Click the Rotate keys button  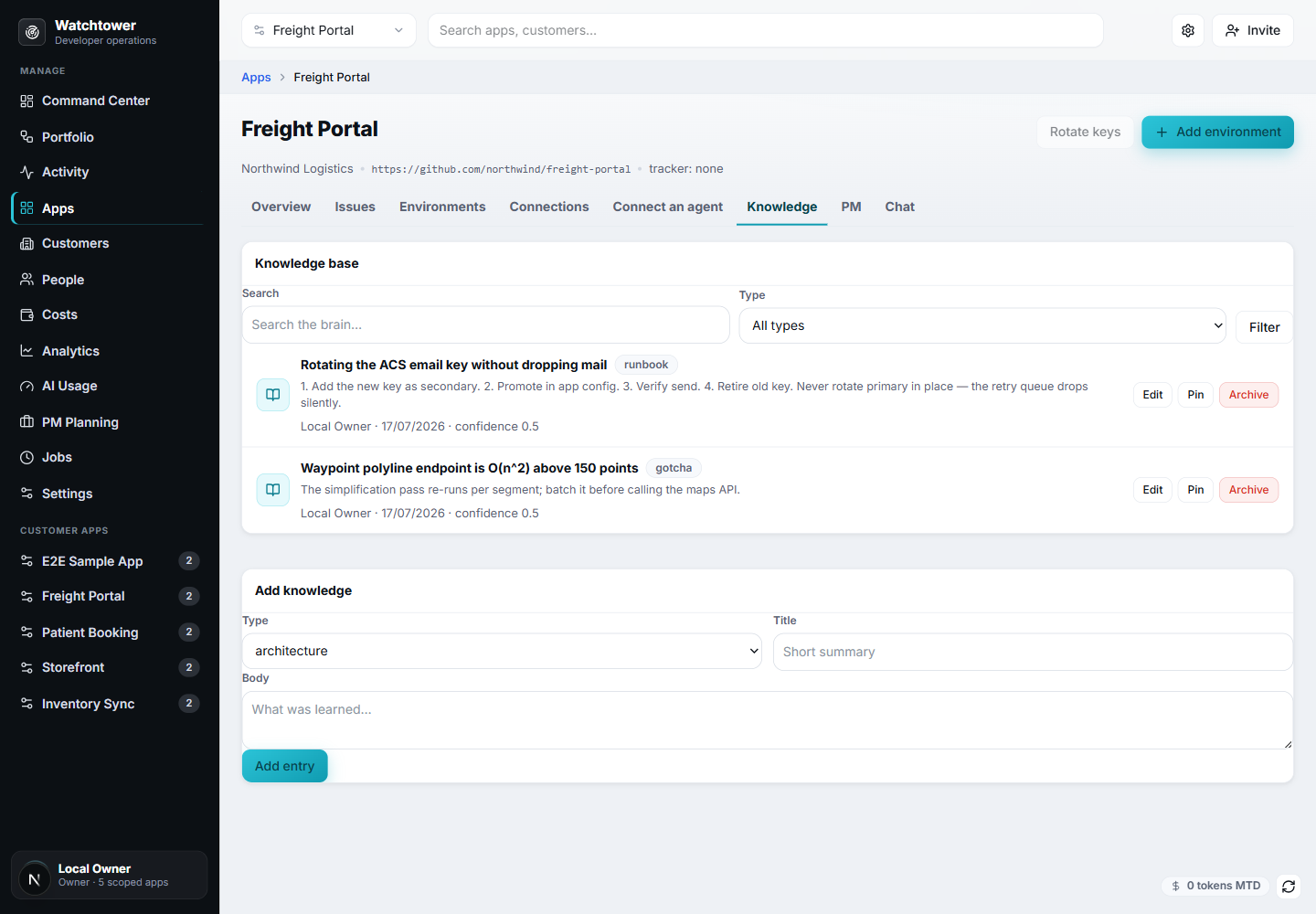(1085, 132)
